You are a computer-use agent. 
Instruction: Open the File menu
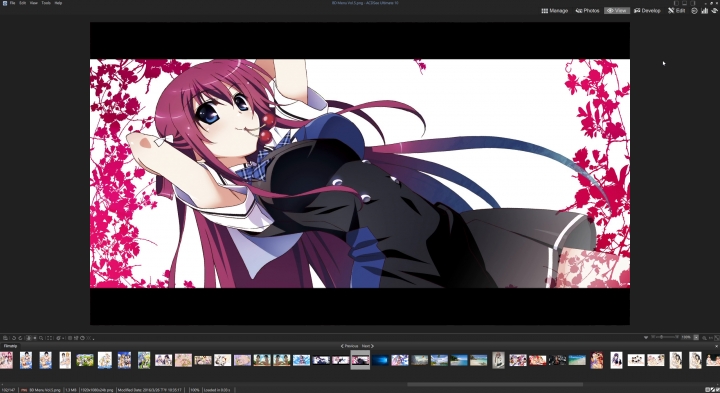(12, 3)
